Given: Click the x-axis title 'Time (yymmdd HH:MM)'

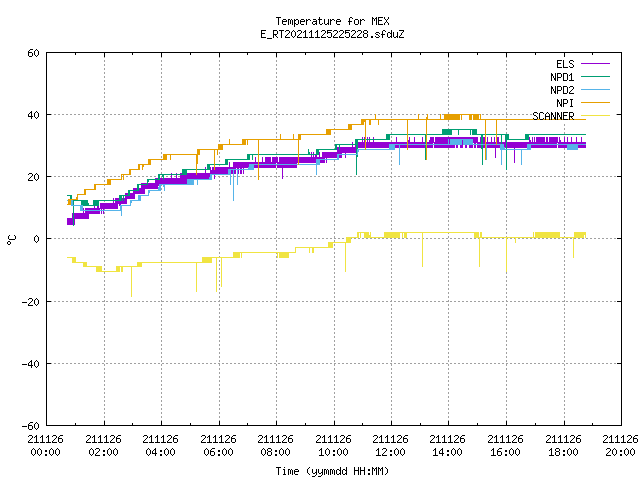Looking at the screenshot, I should (x=332, y=471).
